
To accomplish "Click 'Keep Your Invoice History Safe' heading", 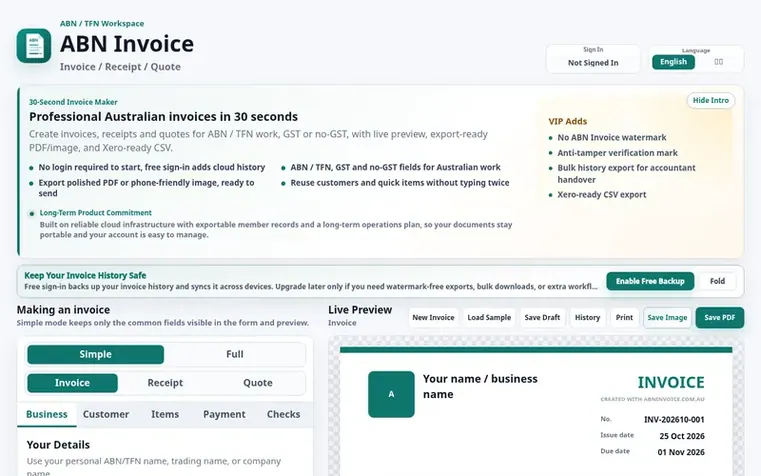I will click(x=85, y=275).
